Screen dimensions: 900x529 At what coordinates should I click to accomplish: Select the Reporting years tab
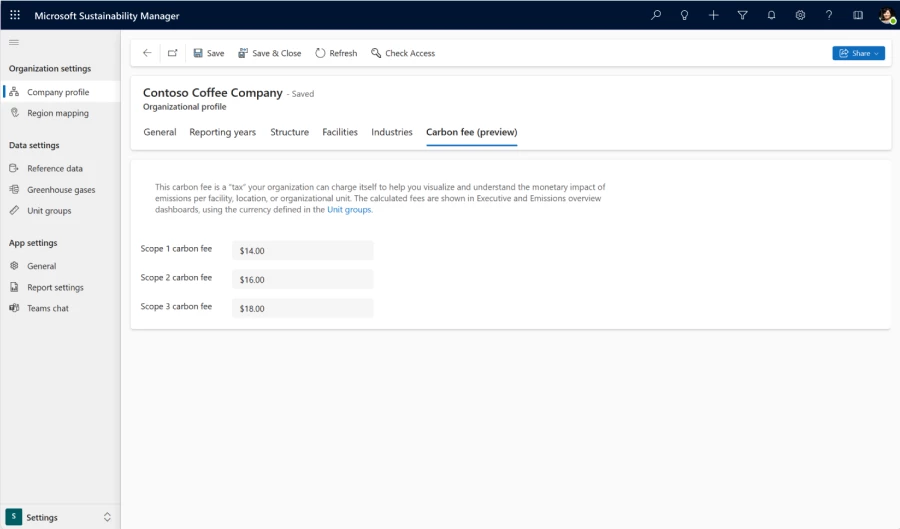[x=222, y=132]
